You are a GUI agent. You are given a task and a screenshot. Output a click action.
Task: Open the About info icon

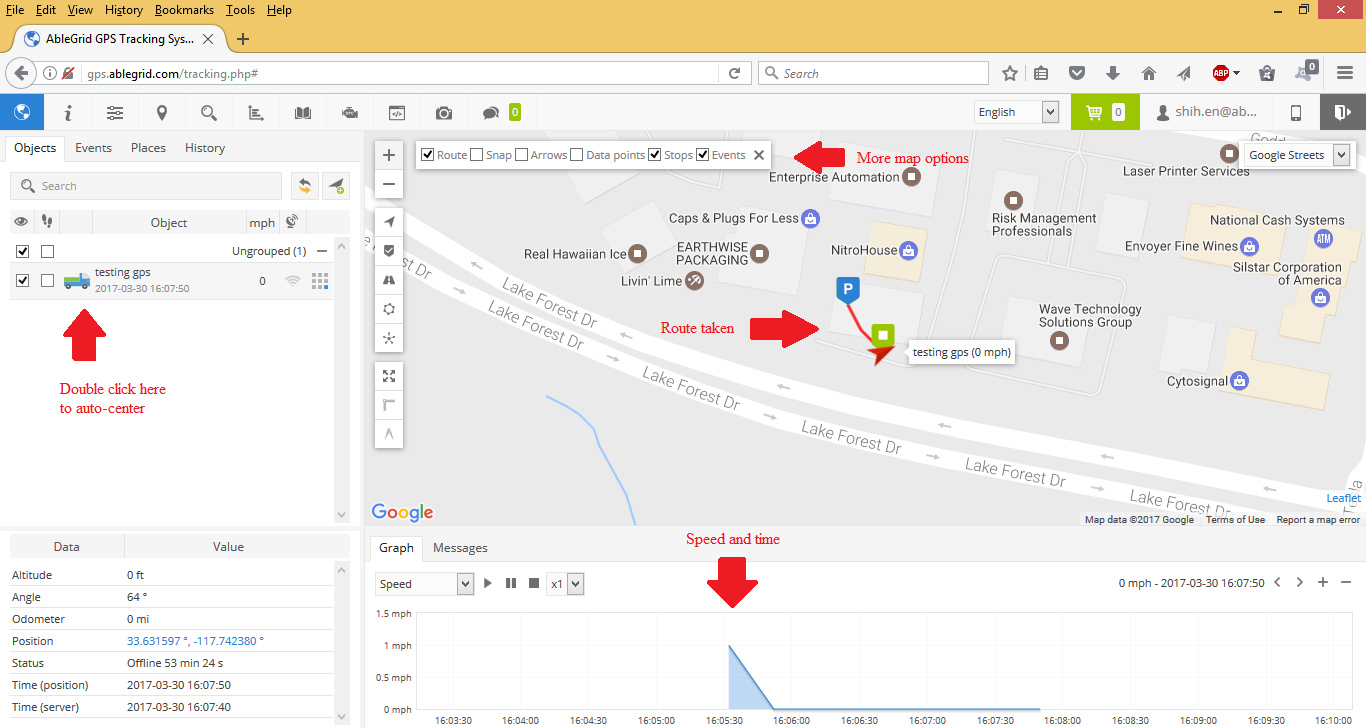click(x=68, y=113)
